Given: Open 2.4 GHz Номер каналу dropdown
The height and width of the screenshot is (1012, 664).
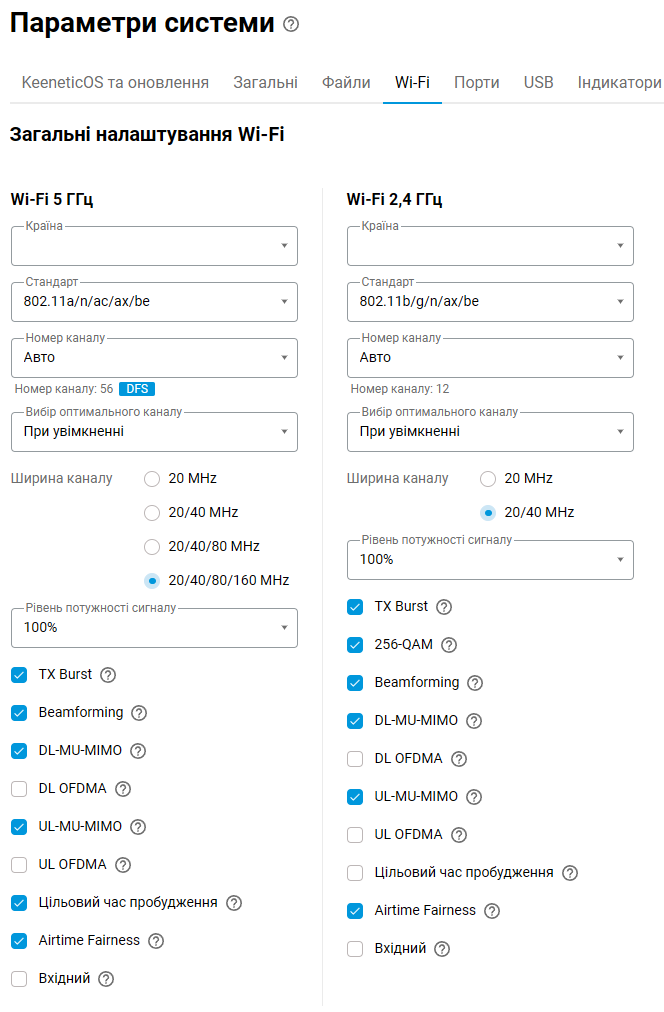Looking at the screenshot, I should (x=490, y=358).
